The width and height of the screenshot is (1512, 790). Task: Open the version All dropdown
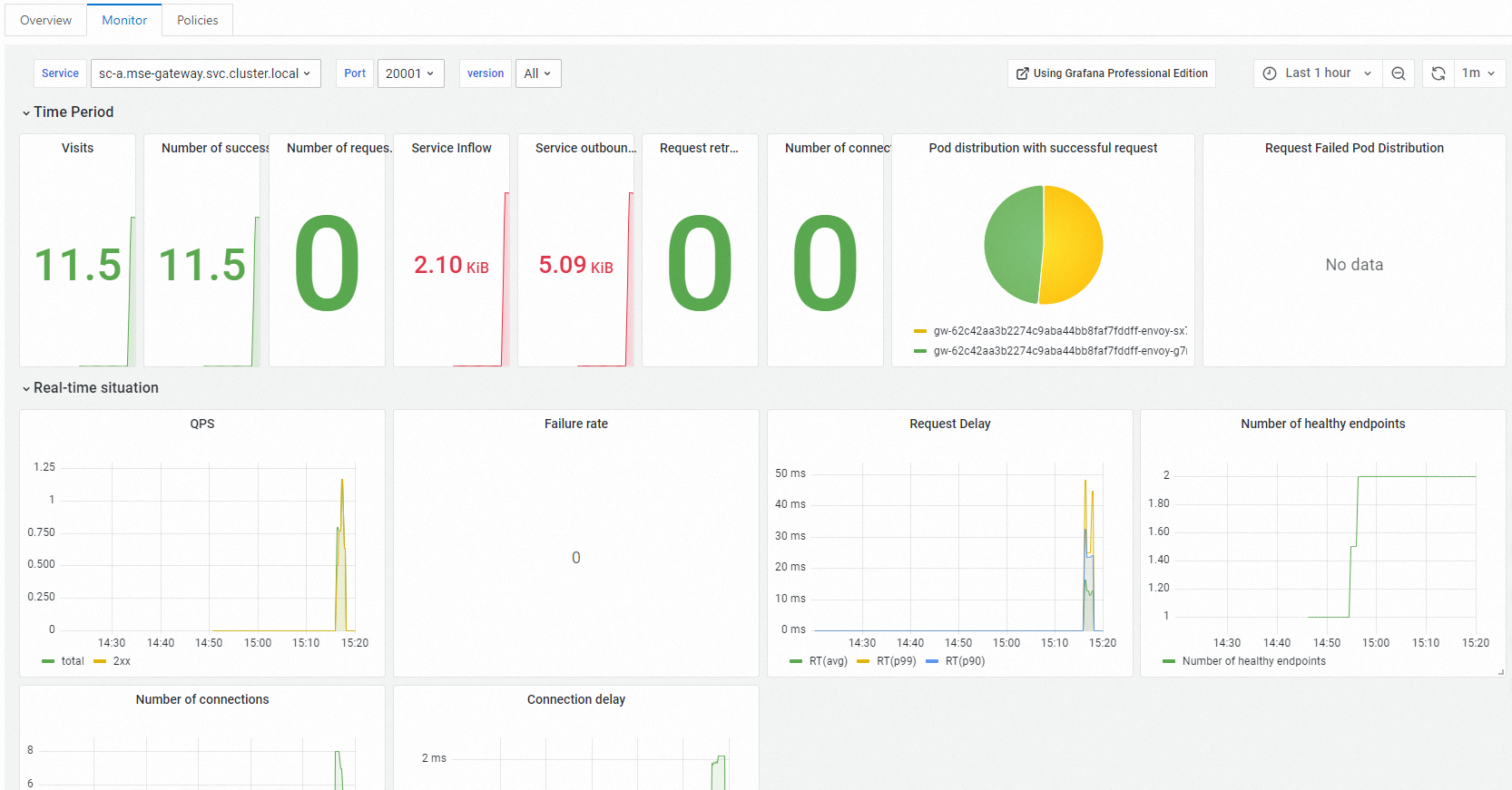pos(537,73)
